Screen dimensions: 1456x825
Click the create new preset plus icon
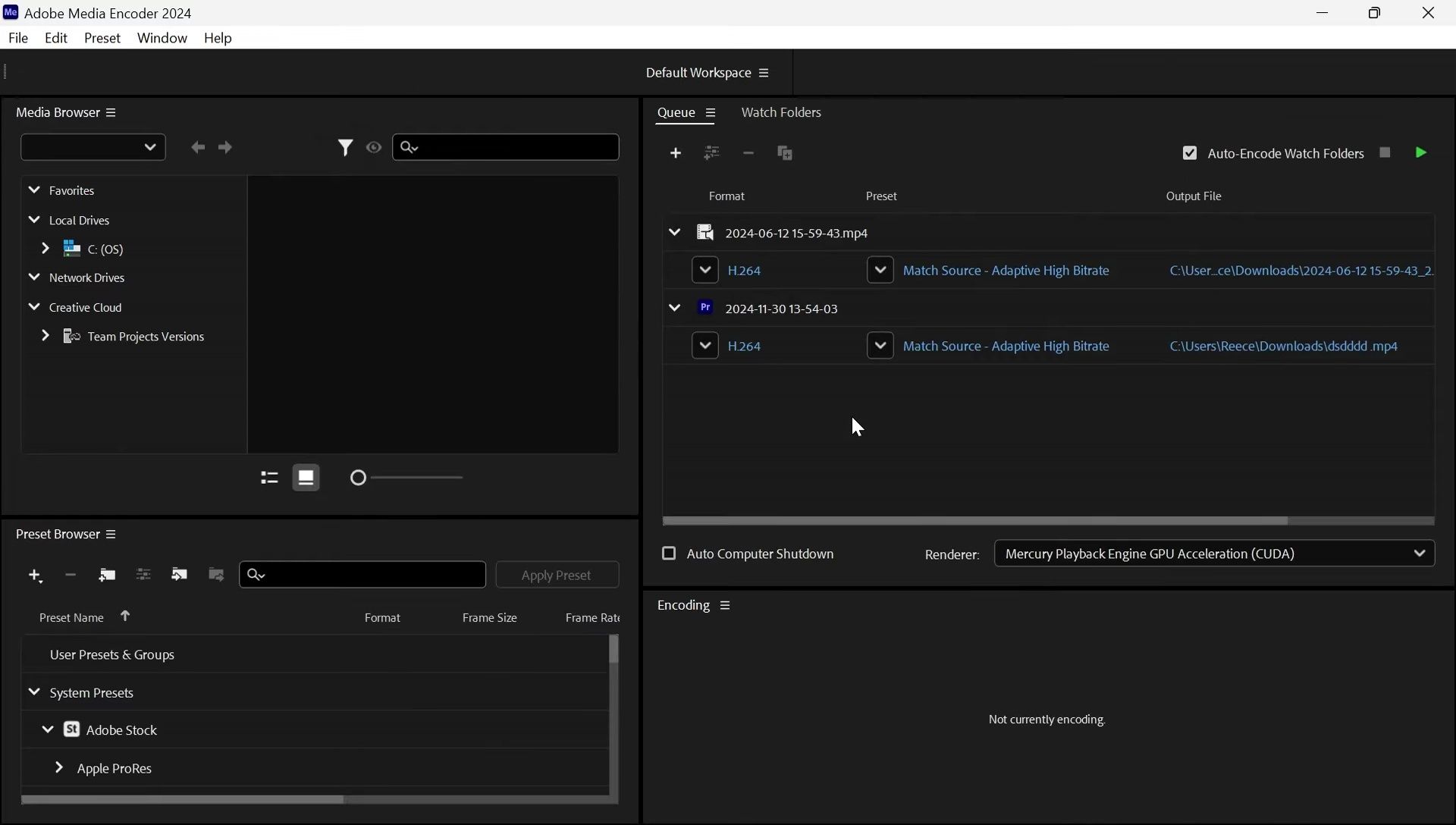35,576
